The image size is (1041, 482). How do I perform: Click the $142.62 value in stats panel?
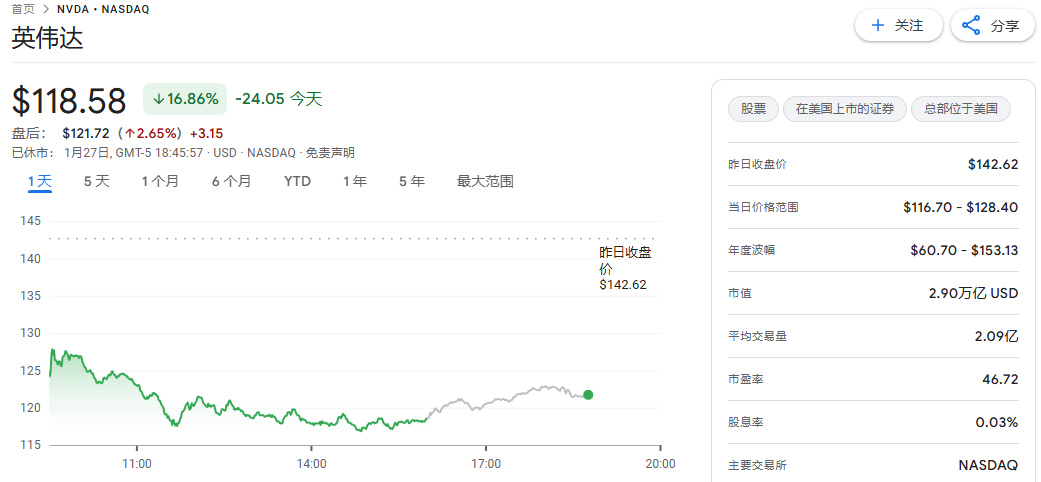(x=993, y=164)
